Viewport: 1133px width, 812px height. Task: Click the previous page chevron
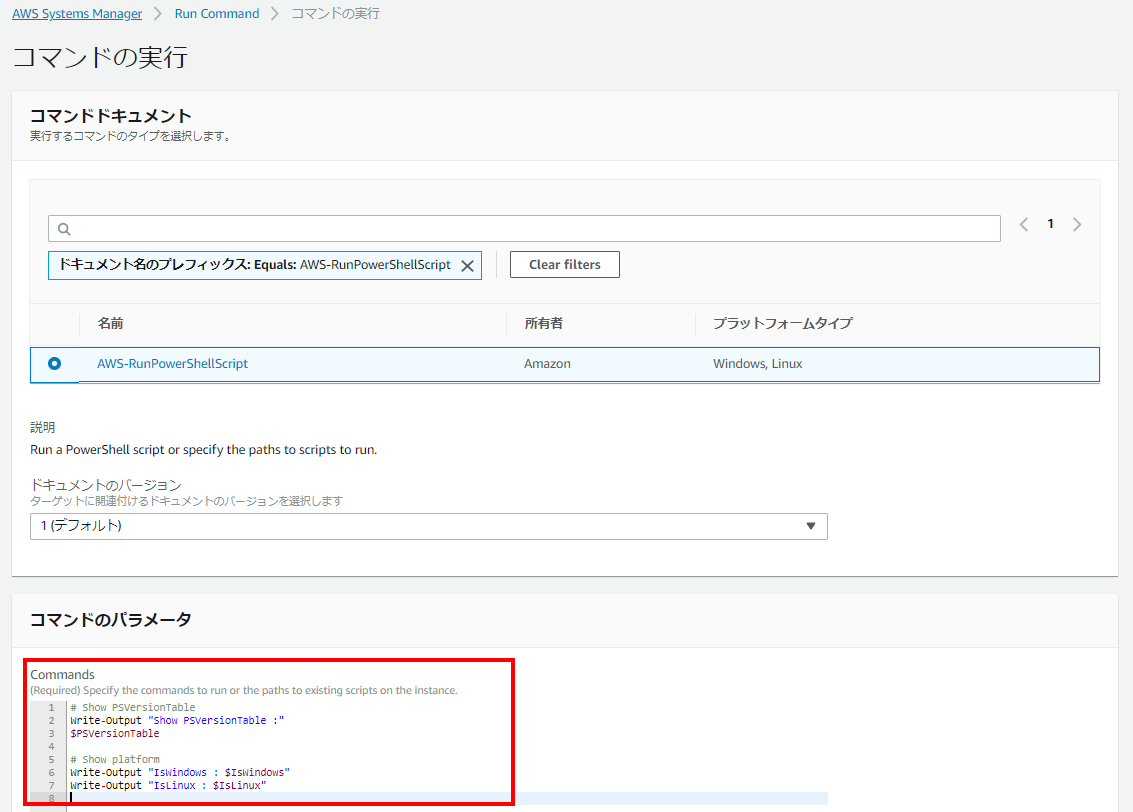[1023, 224]
